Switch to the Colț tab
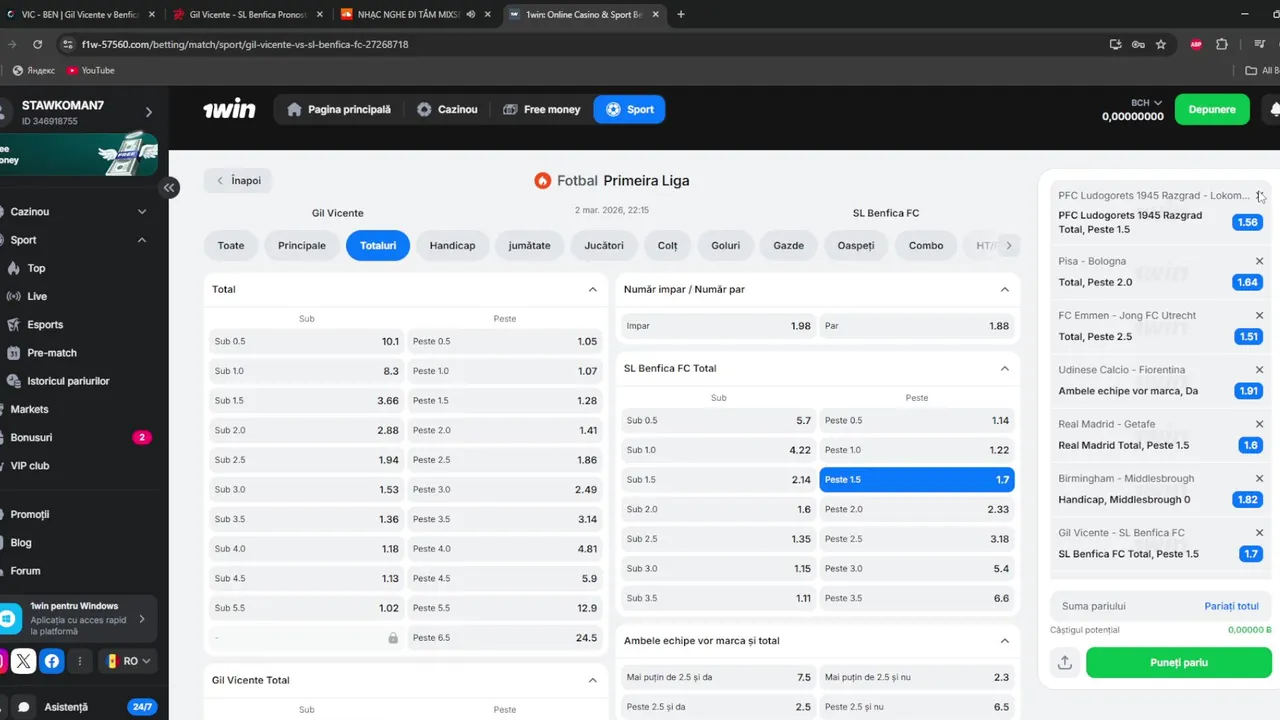 (x=668, y=245)
